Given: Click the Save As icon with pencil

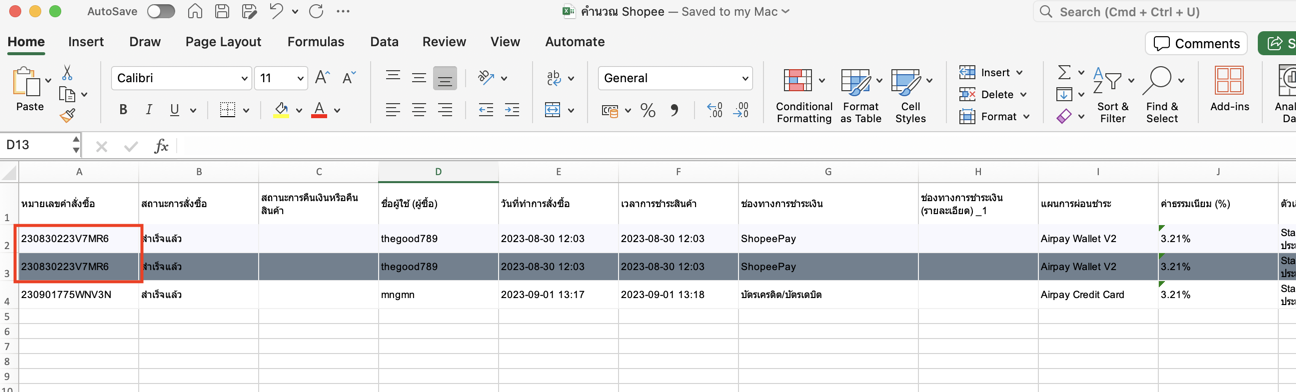Looking at the screenshot, I should pyautogui.click(x=249, y=12).
